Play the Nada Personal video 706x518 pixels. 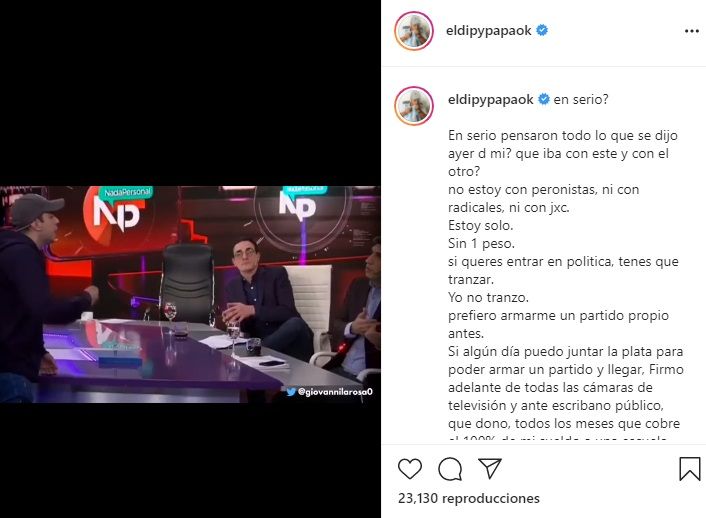190,295
